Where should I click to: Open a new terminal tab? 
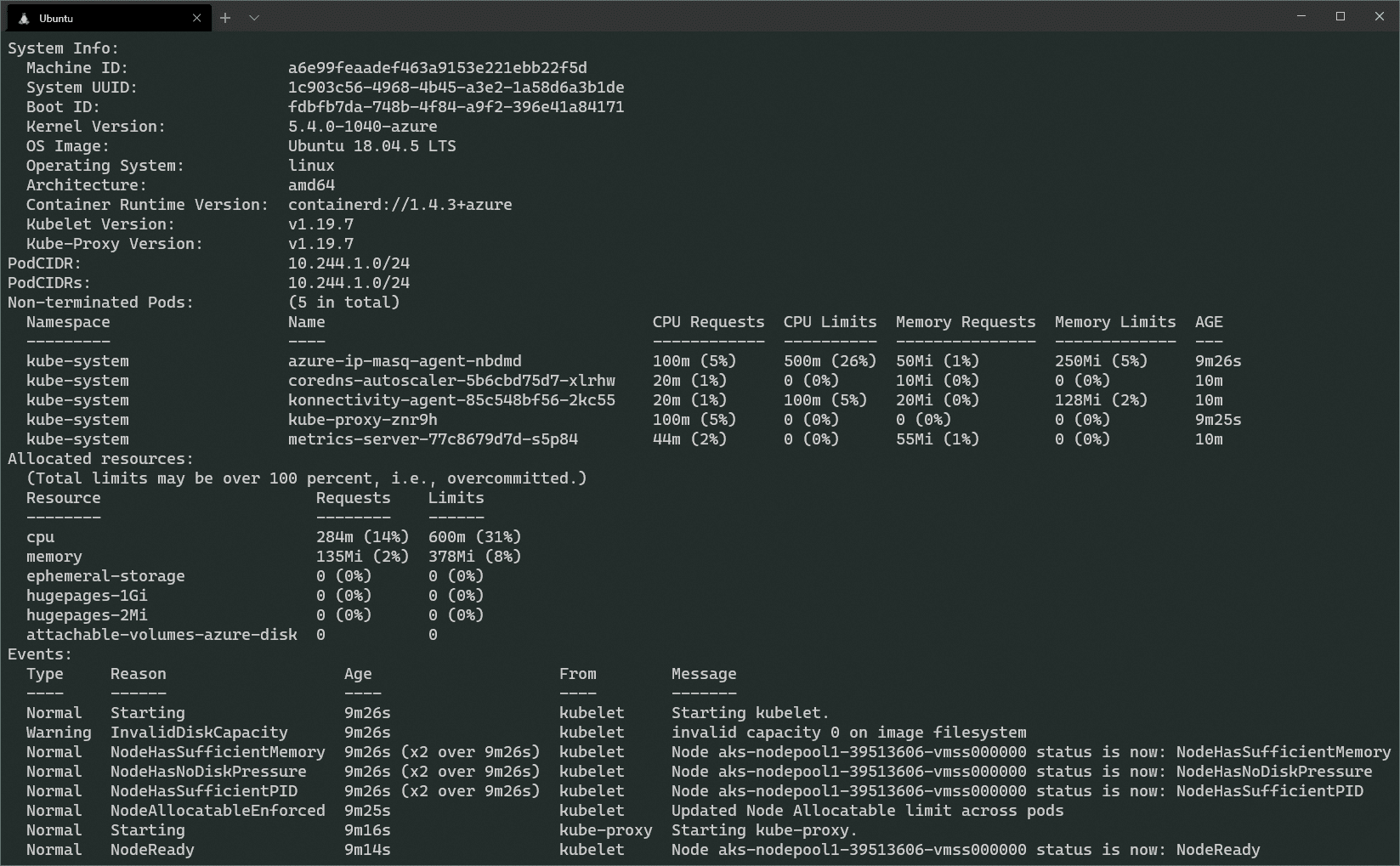point(225,18)
